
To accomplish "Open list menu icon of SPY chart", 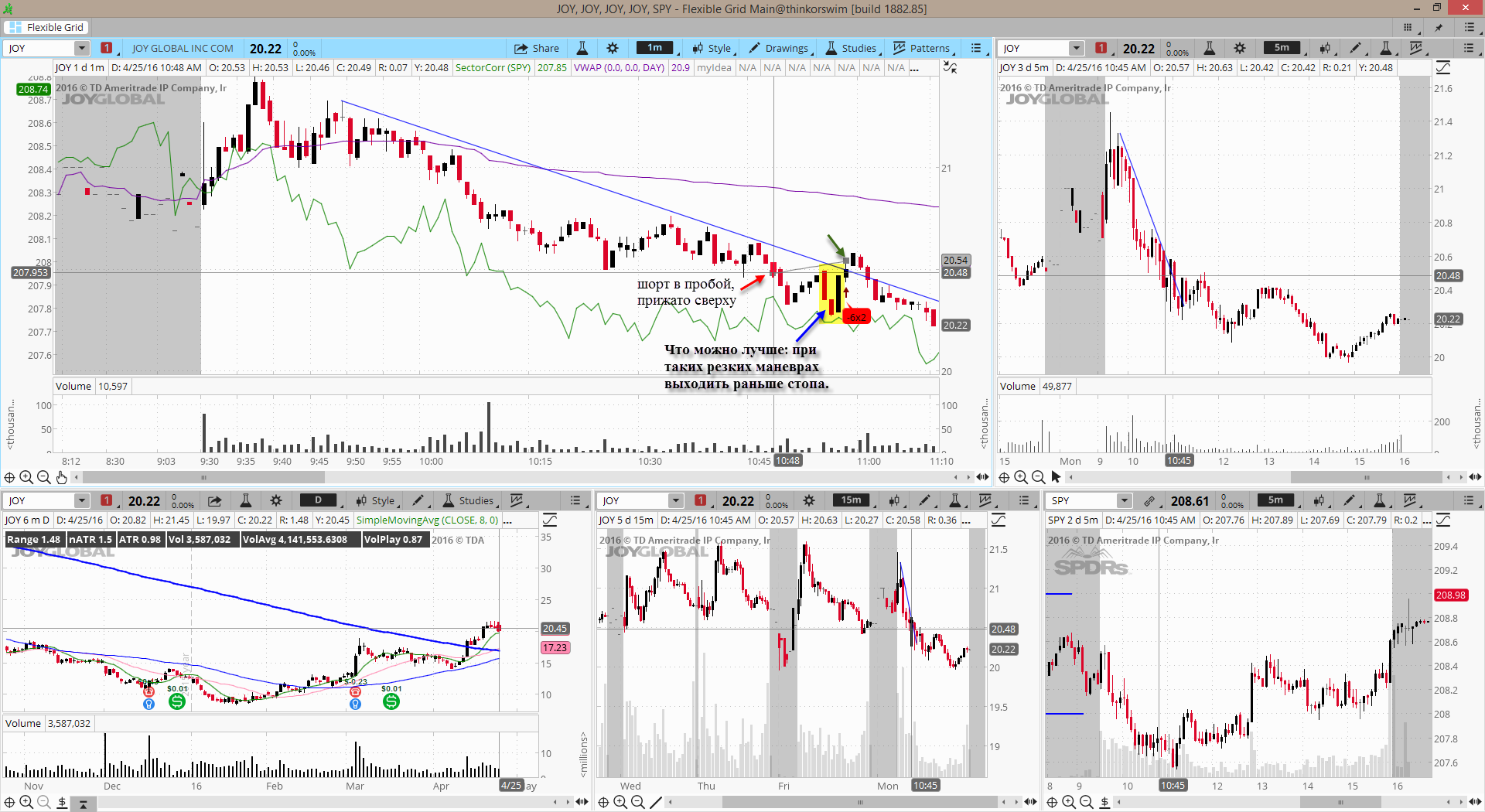I will [x=1470, y=500].
